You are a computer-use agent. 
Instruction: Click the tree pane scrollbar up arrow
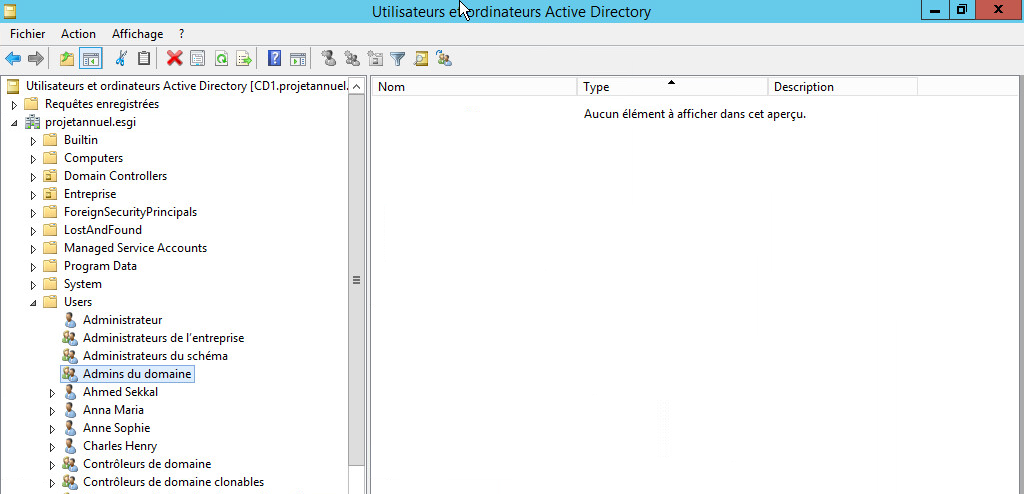click(x=357, y=86)
